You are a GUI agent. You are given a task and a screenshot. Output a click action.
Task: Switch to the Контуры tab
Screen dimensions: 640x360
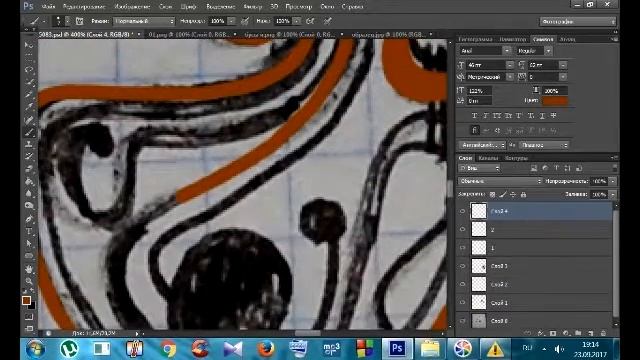pyautogui.click(x=517, y=158)
